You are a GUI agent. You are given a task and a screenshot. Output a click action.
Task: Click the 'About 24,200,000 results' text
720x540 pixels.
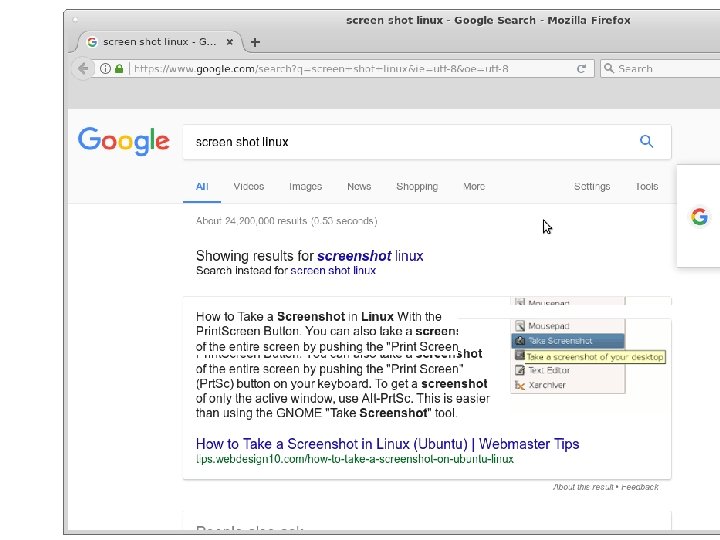(x=287, y=221)
